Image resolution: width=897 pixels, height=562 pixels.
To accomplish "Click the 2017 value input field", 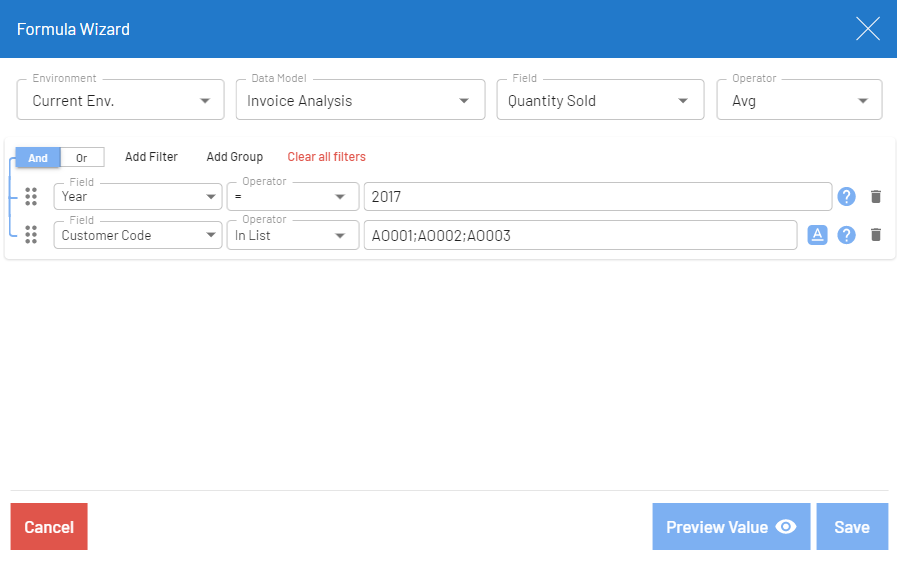I will point(597,197).
